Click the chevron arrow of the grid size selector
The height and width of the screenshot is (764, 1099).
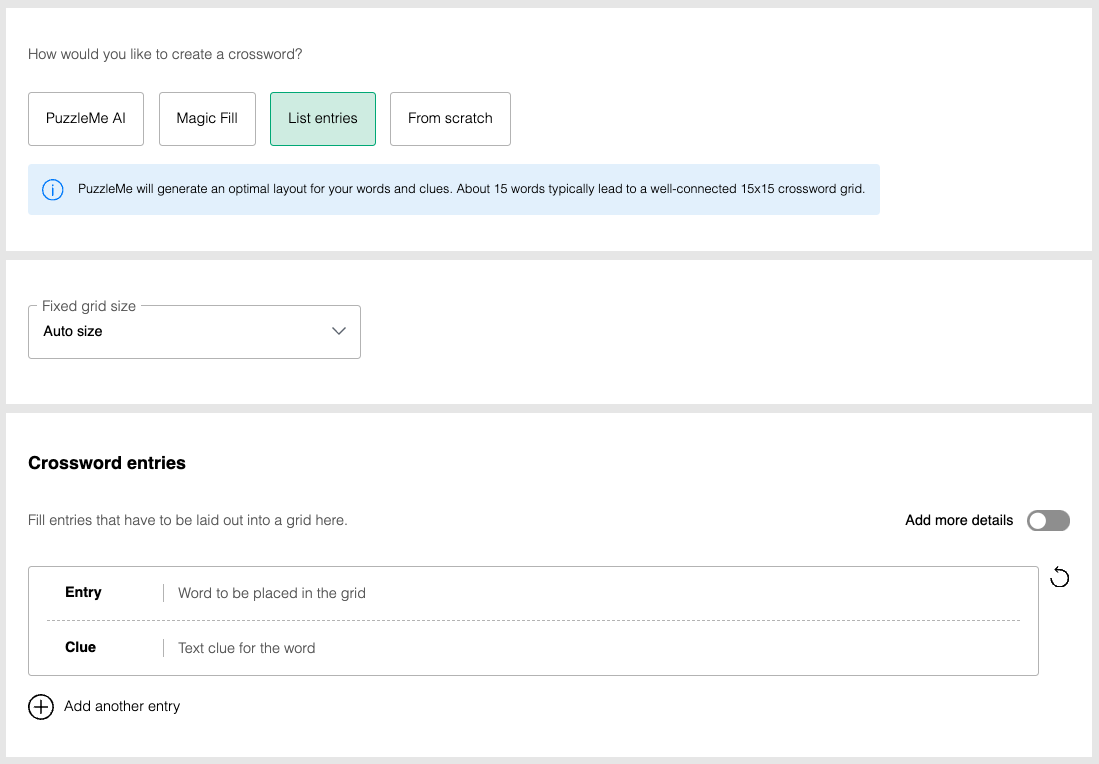[339, 332]
